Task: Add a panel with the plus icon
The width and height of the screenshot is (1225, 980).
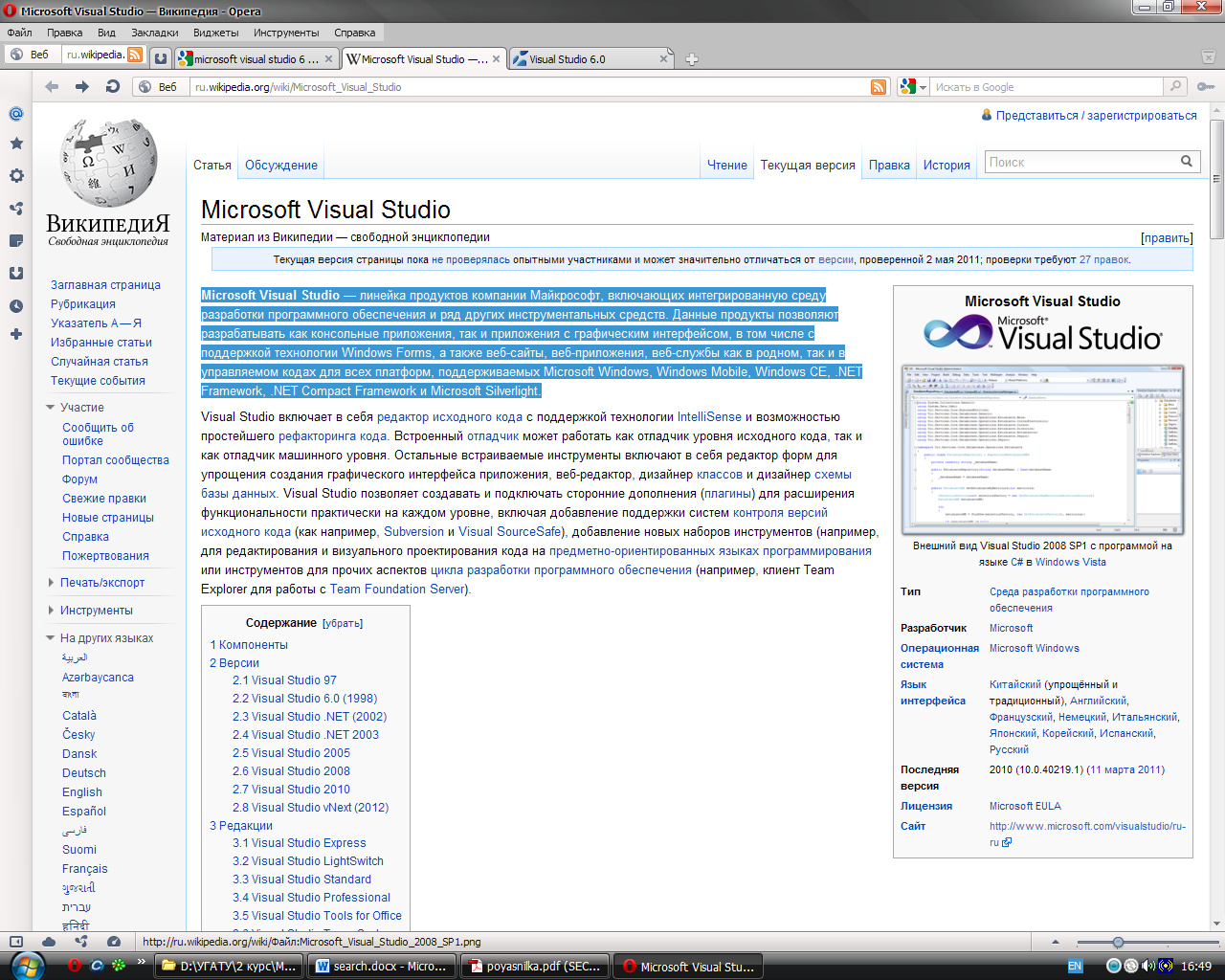Action: pyautogui.click(x=15, y=334)
